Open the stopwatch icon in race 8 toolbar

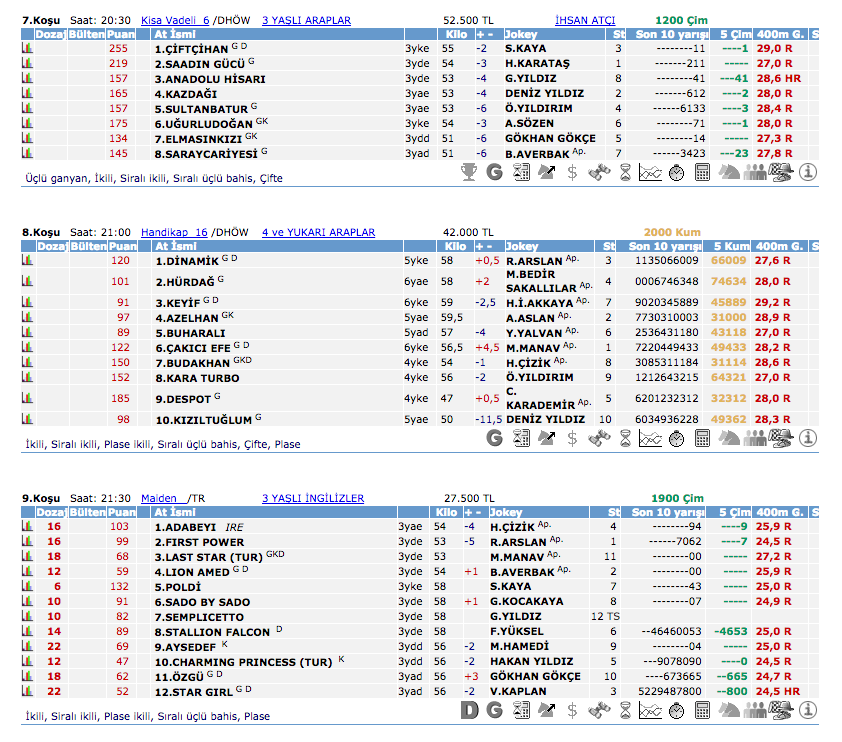[676, 438]
